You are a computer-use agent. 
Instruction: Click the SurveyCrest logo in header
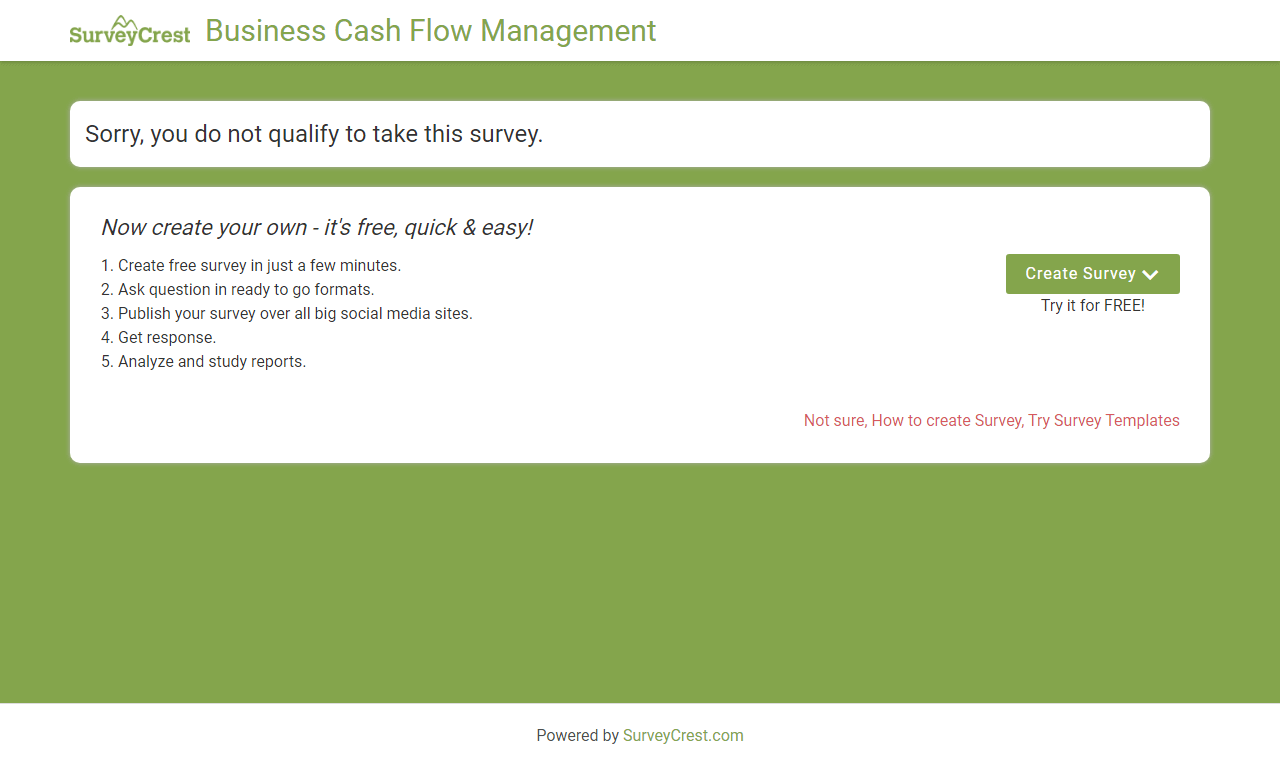click(x=129, y=31)
